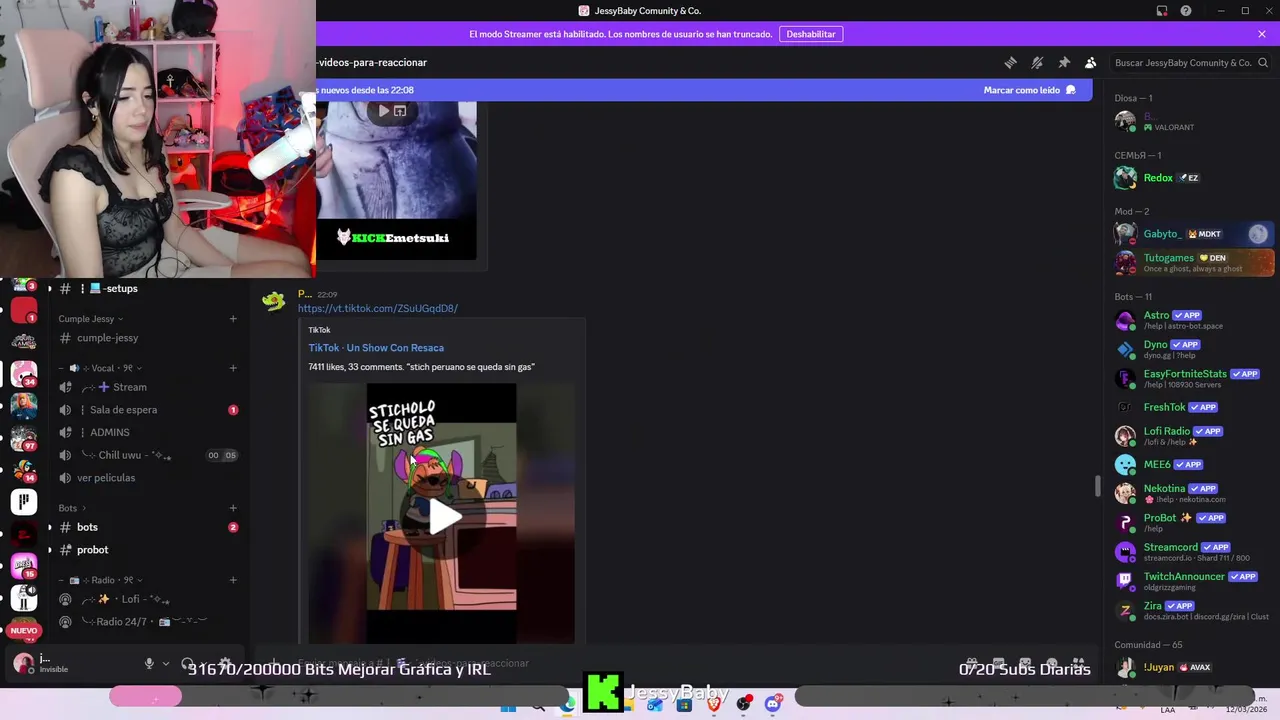Screen dimensions: 1280x720
Task: Toggle channel notification mute bell icon
Action: [1037, 62]
